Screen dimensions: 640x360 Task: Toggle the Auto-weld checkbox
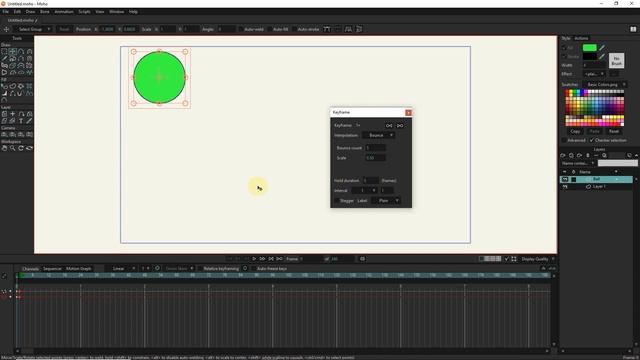click(241, 29)
